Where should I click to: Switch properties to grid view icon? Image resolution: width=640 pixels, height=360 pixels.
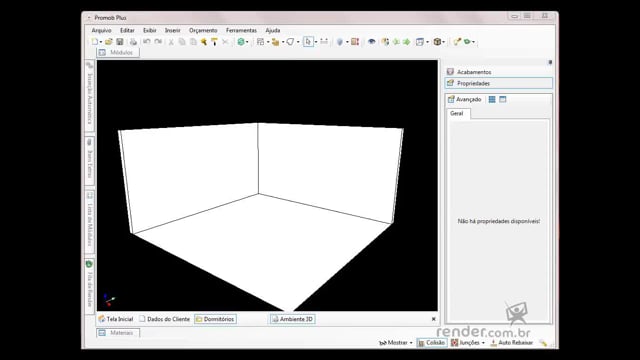(492, 99)
